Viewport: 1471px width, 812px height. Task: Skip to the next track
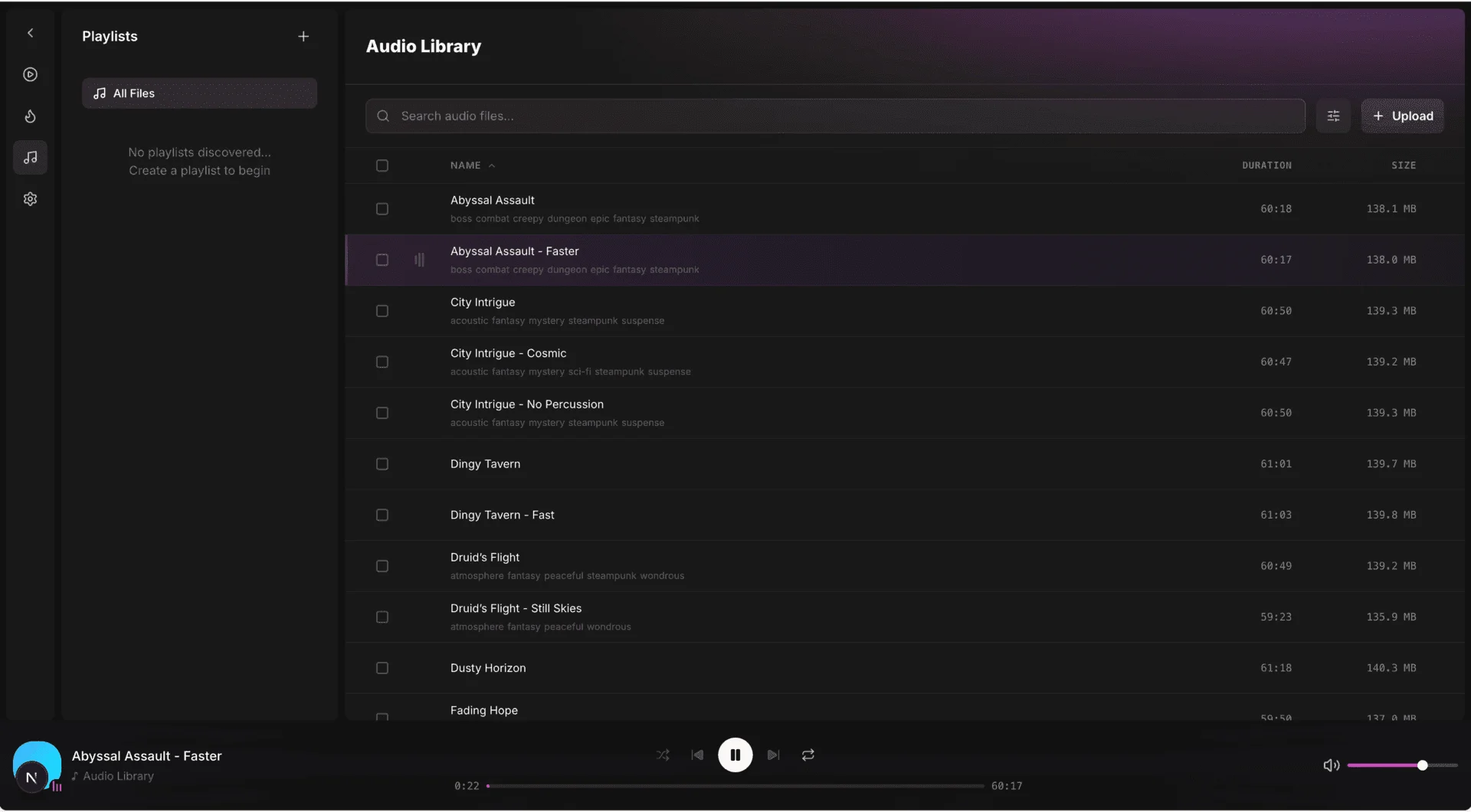click(x=774, y=755)
